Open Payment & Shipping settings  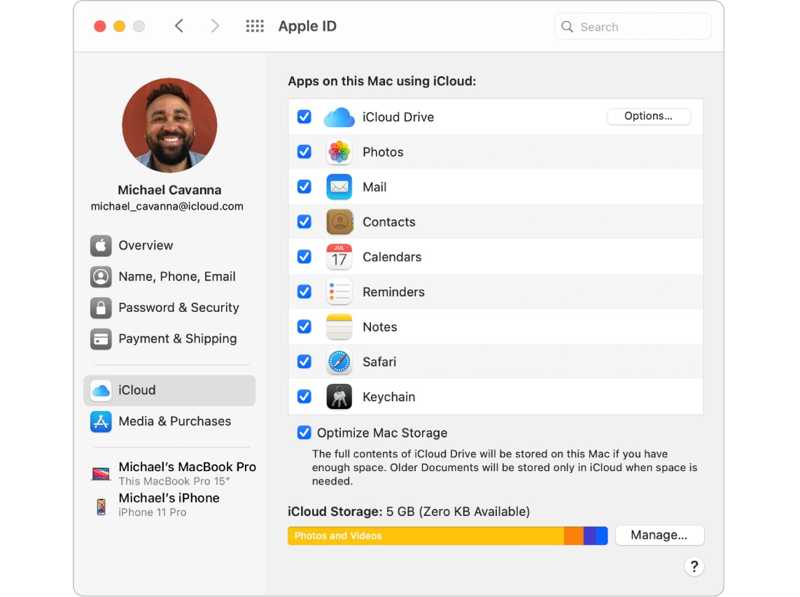[169, 339]
